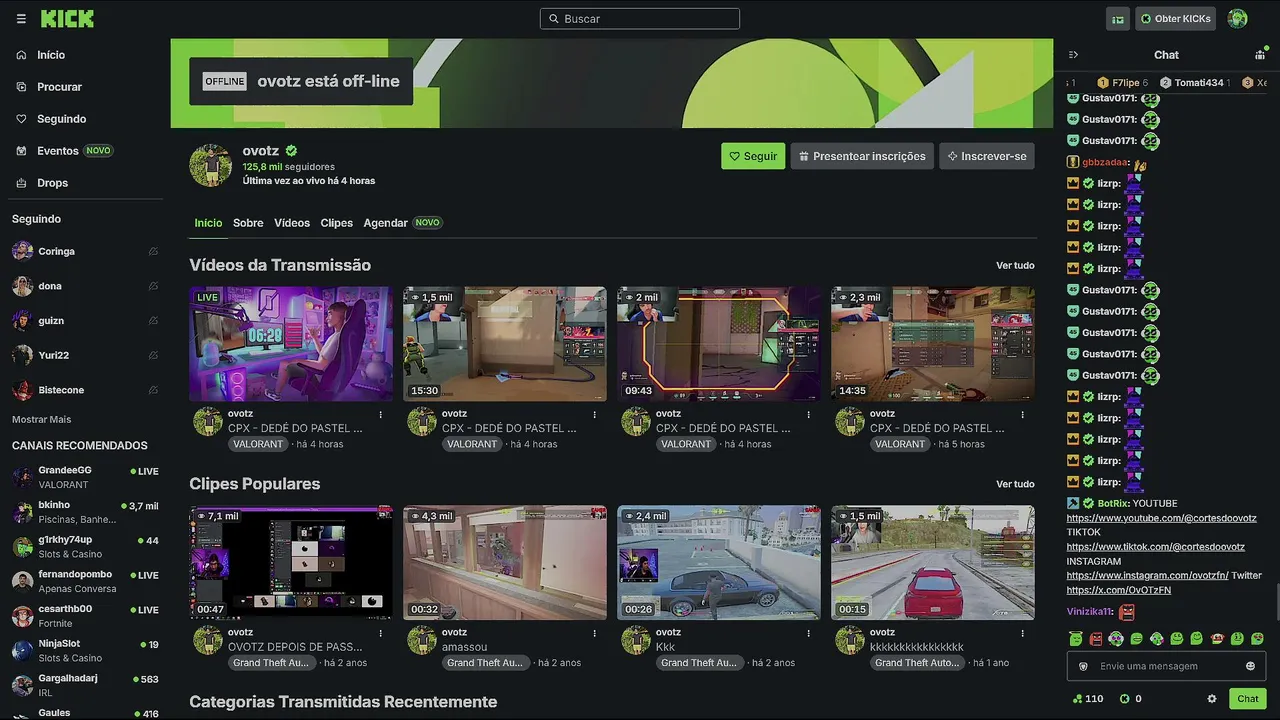
Task: Click Ver tudo for Clipes Populares
Action: (x=1015, y=484)
